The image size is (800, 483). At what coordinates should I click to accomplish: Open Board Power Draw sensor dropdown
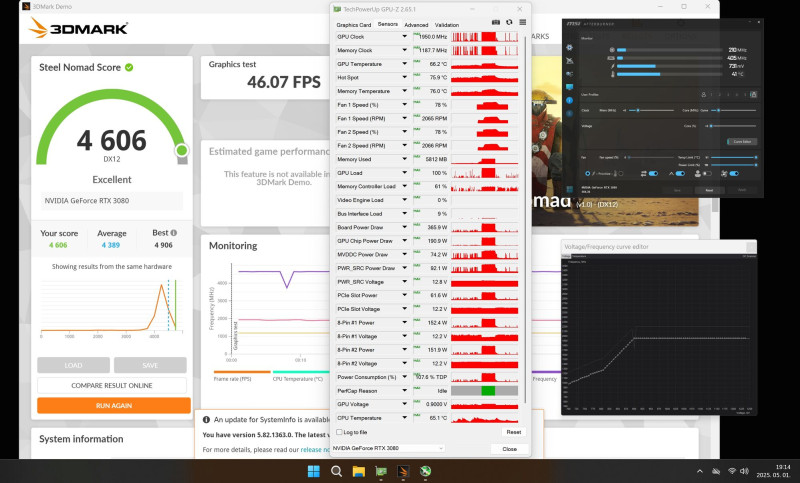[x=405, y=227]
